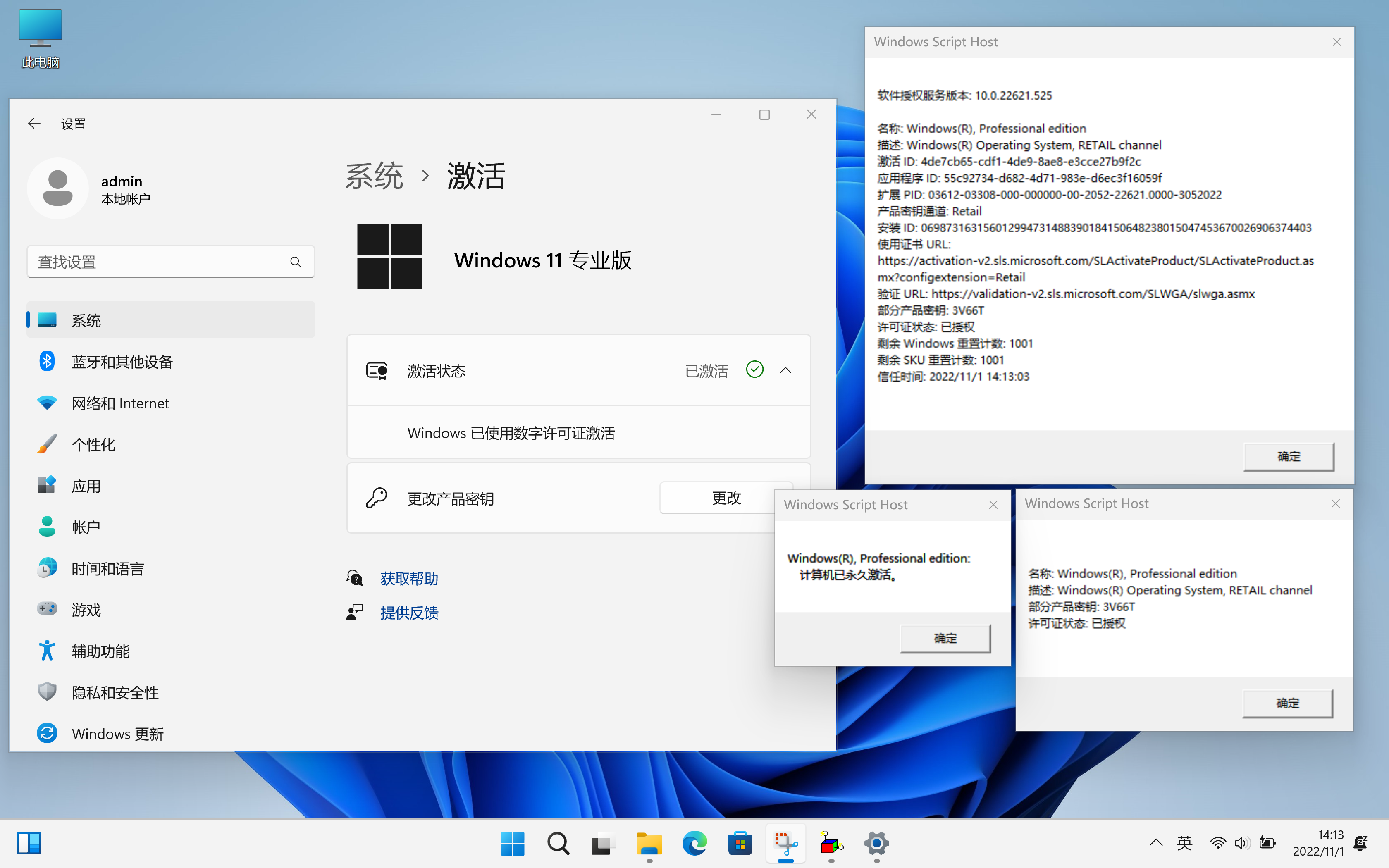Click the 英 input method indicator

[x=1184, y=843]
